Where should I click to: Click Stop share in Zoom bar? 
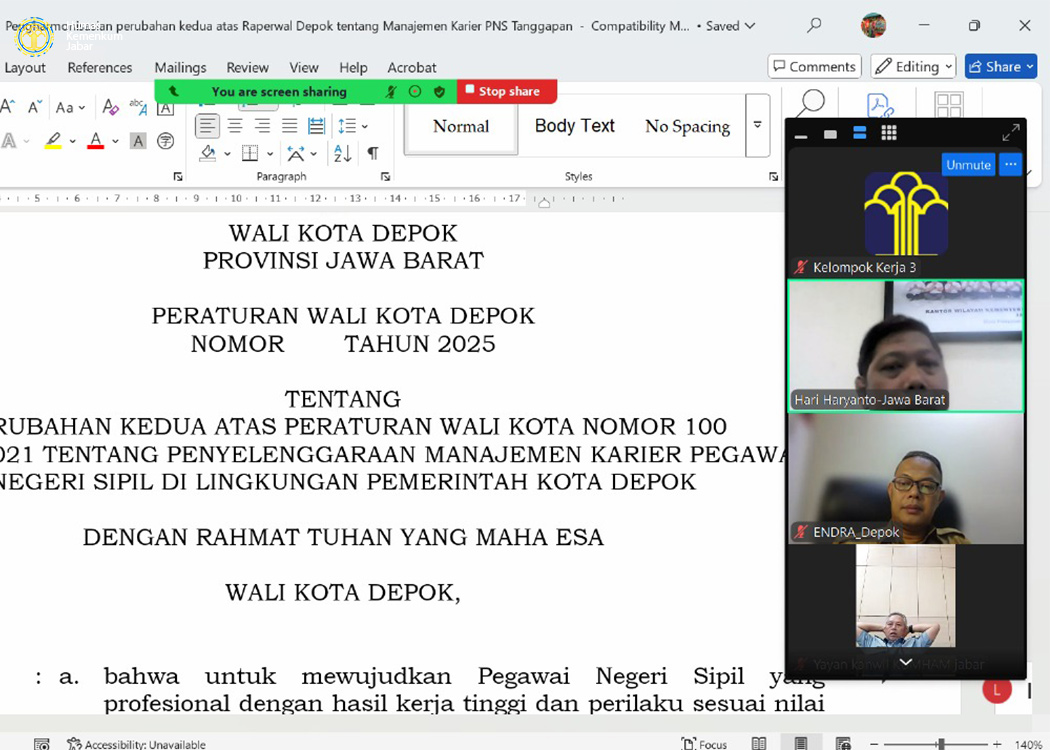pos(506,91)
